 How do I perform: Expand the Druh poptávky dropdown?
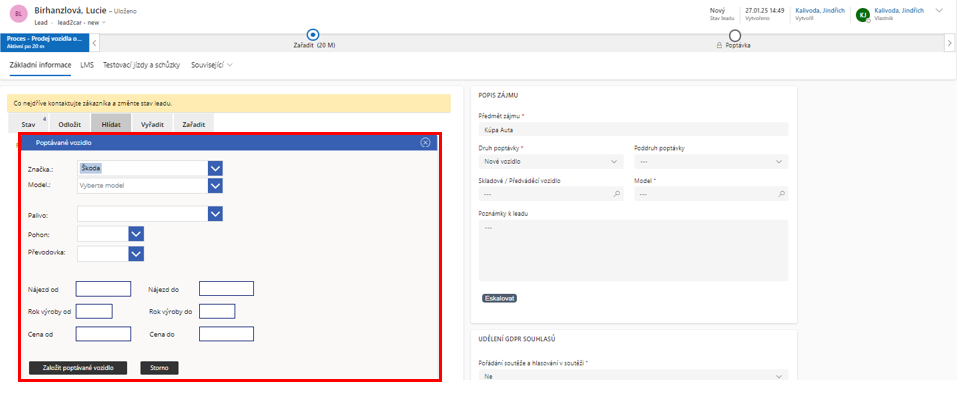[614, 161]
